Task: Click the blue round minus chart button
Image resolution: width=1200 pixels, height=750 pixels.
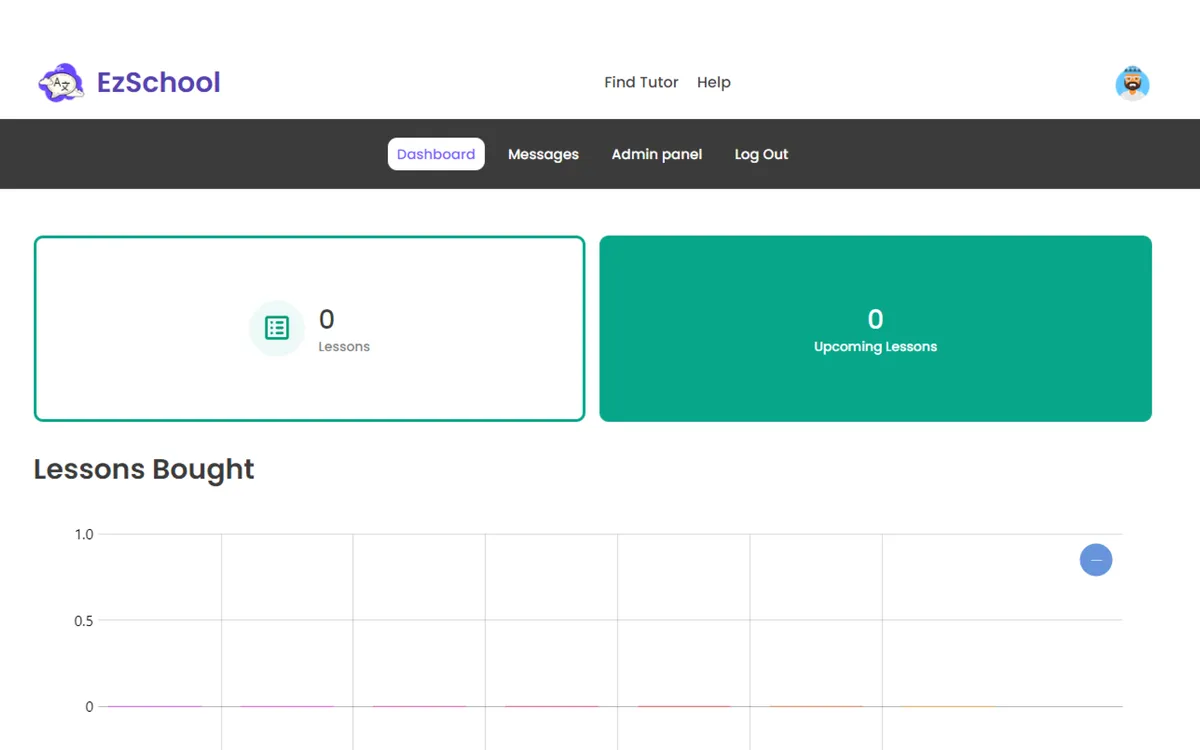Action: (1096, 560)
